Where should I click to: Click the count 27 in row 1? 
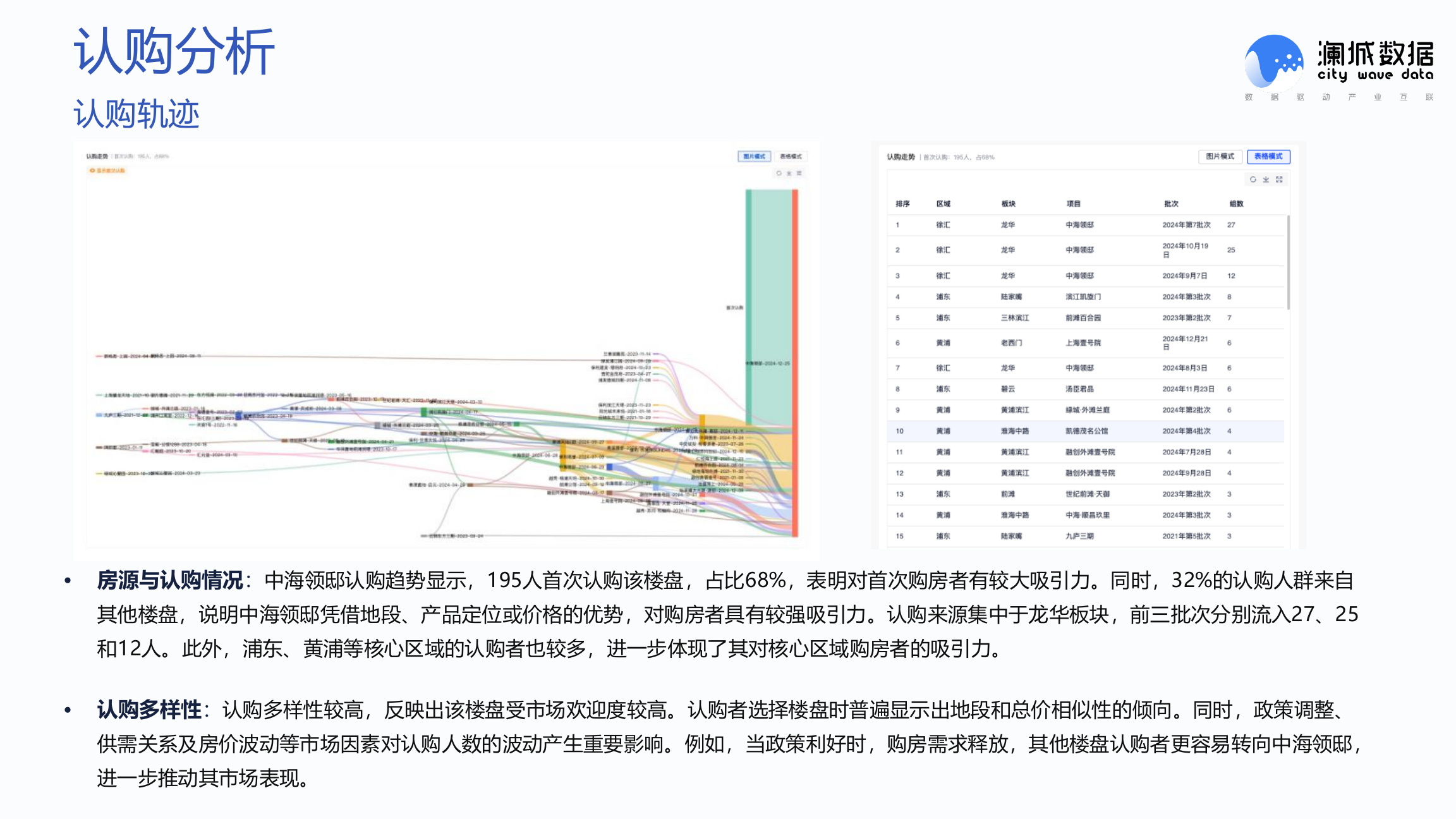(1231, 225)
